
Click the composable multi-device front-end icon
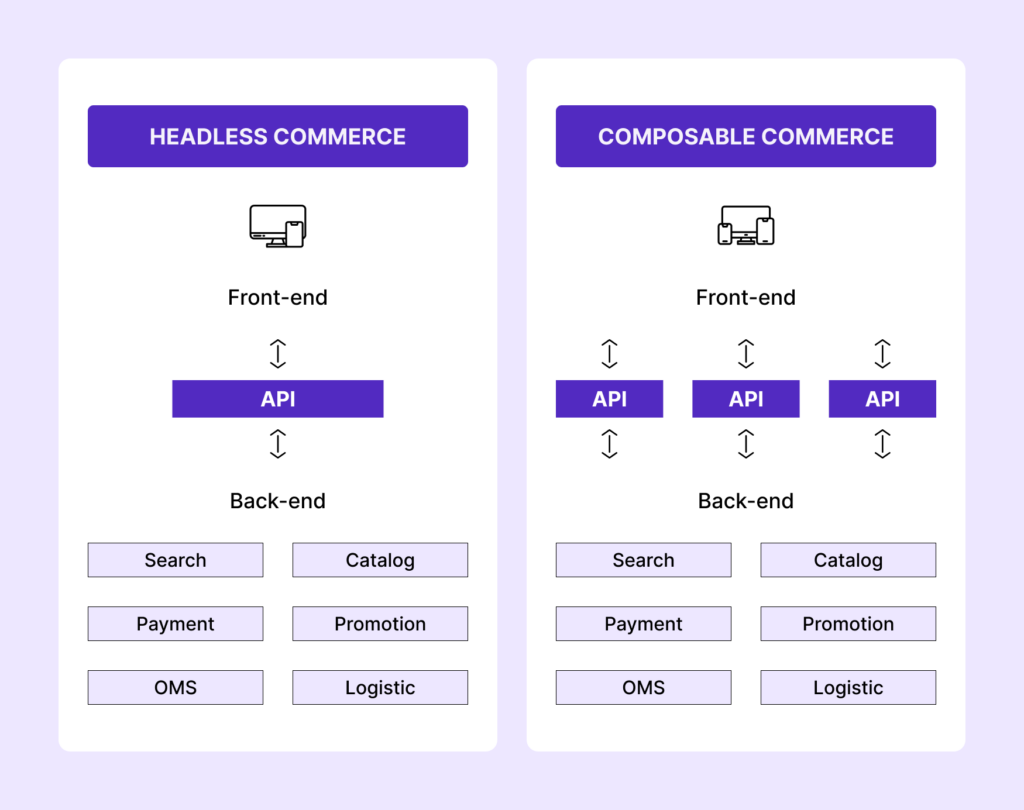tap(746, 225)
